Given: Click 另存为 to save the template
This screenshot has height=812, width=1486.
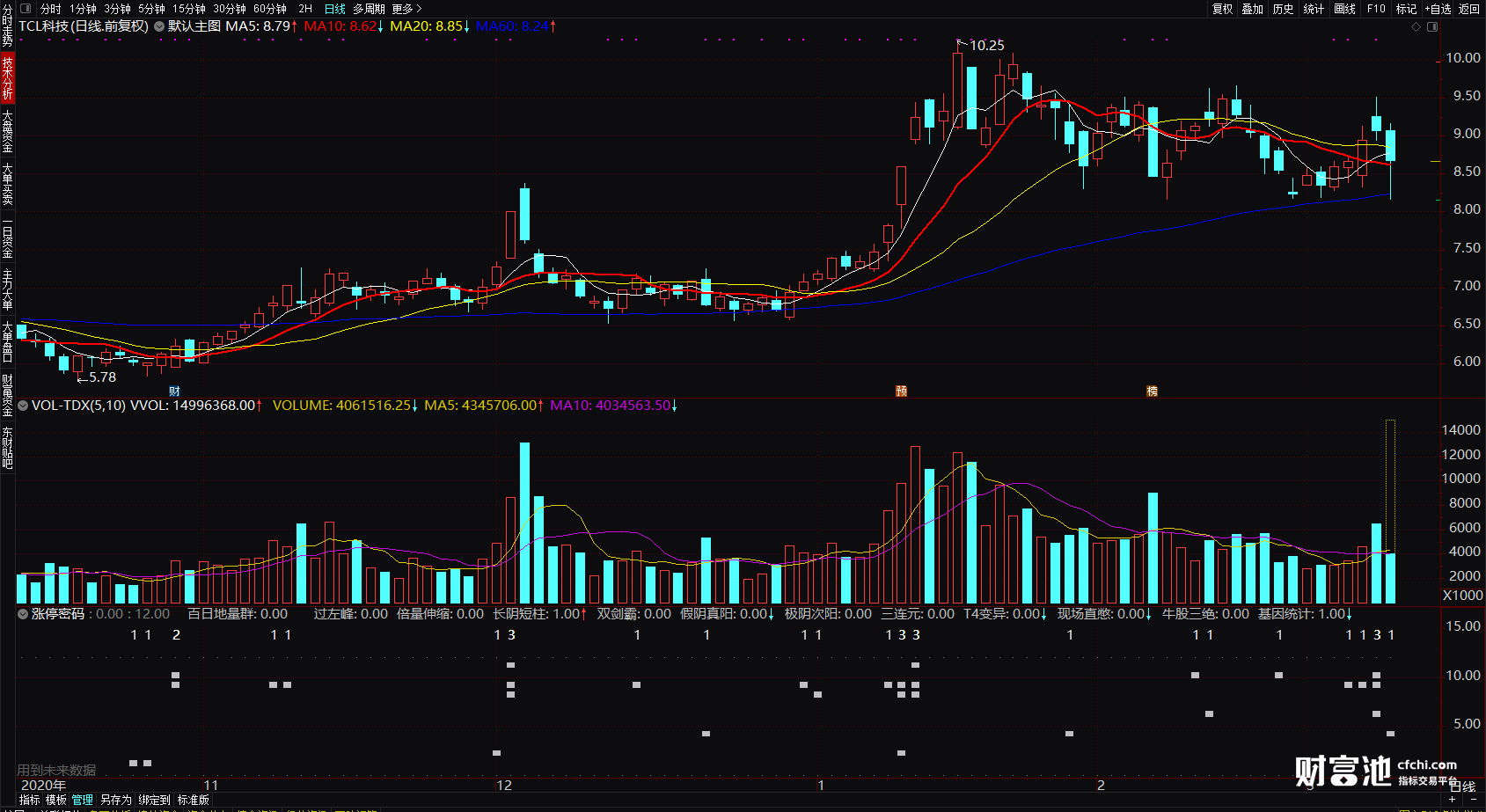Looking at the screenshot, I should [115, 800].
